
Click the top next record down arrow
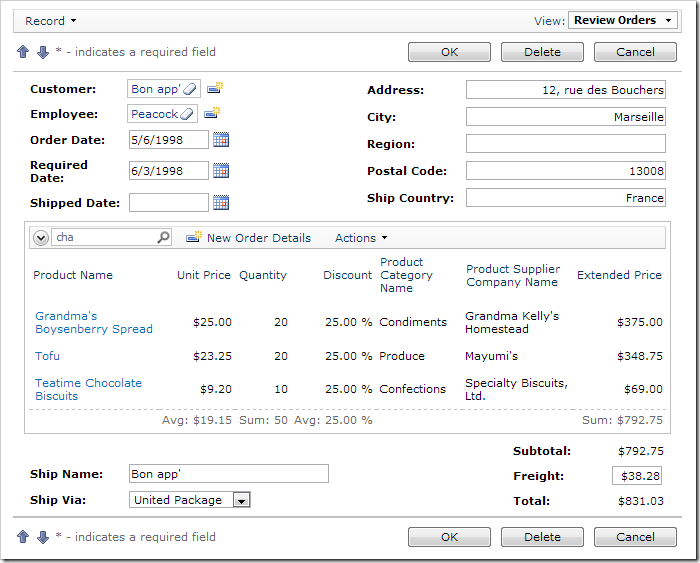tap(43, 52)
